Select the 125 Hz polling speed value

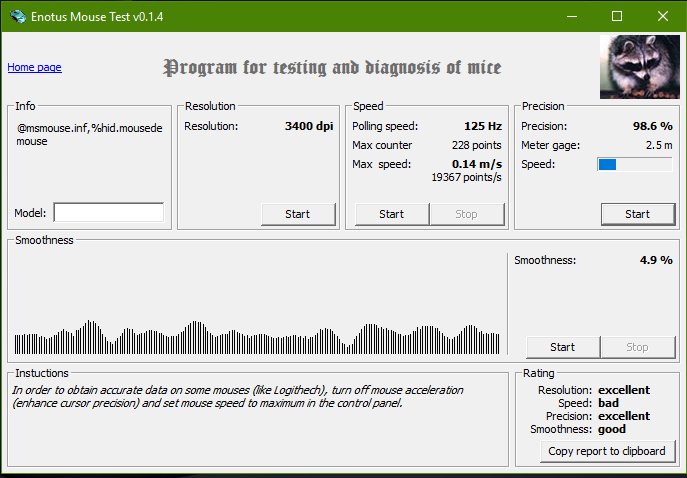click(482, 126)
